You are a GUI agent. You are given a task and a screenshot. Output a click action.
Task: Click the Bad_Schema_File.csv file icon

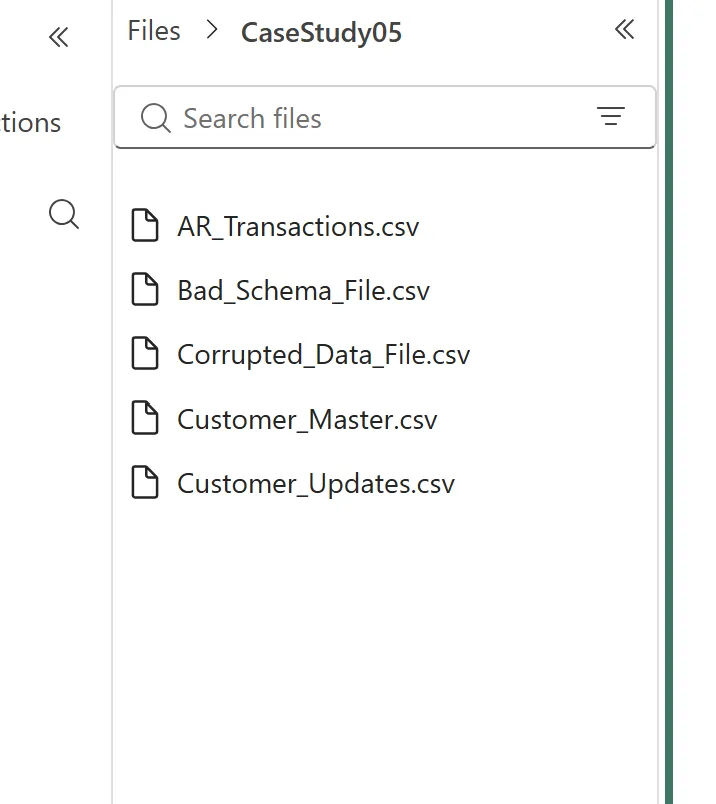tap(145, 289)
